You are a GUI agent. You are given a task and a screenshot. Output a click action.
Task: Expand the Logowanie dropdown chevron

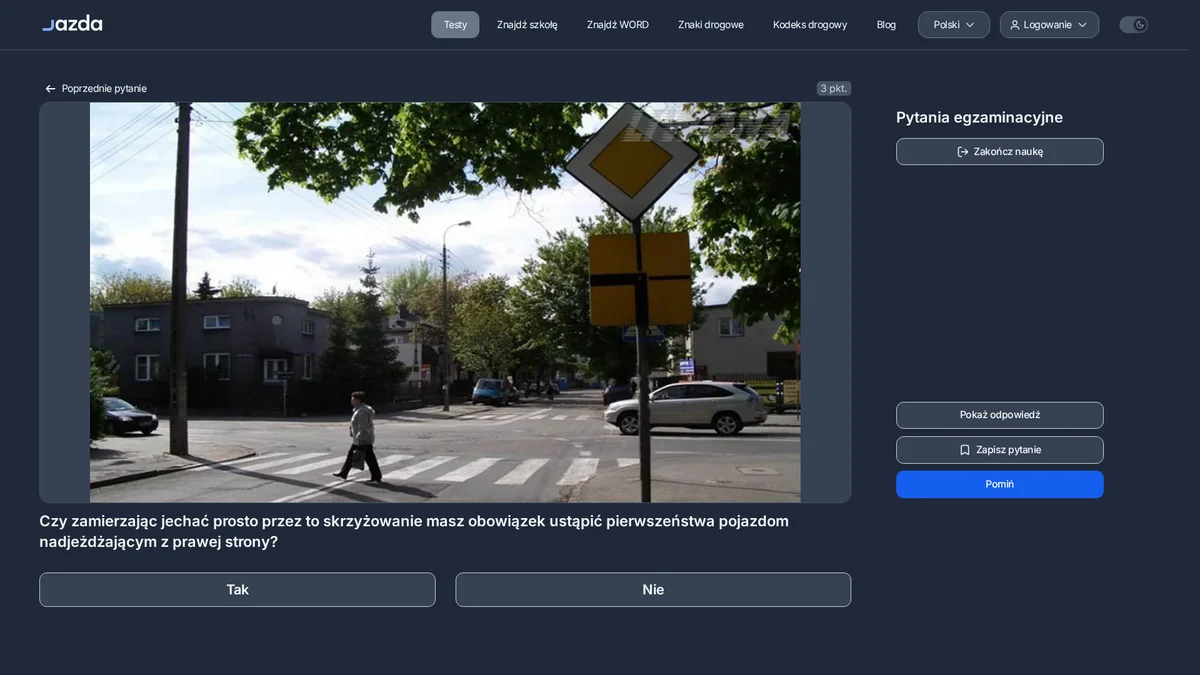point(1082,25)
